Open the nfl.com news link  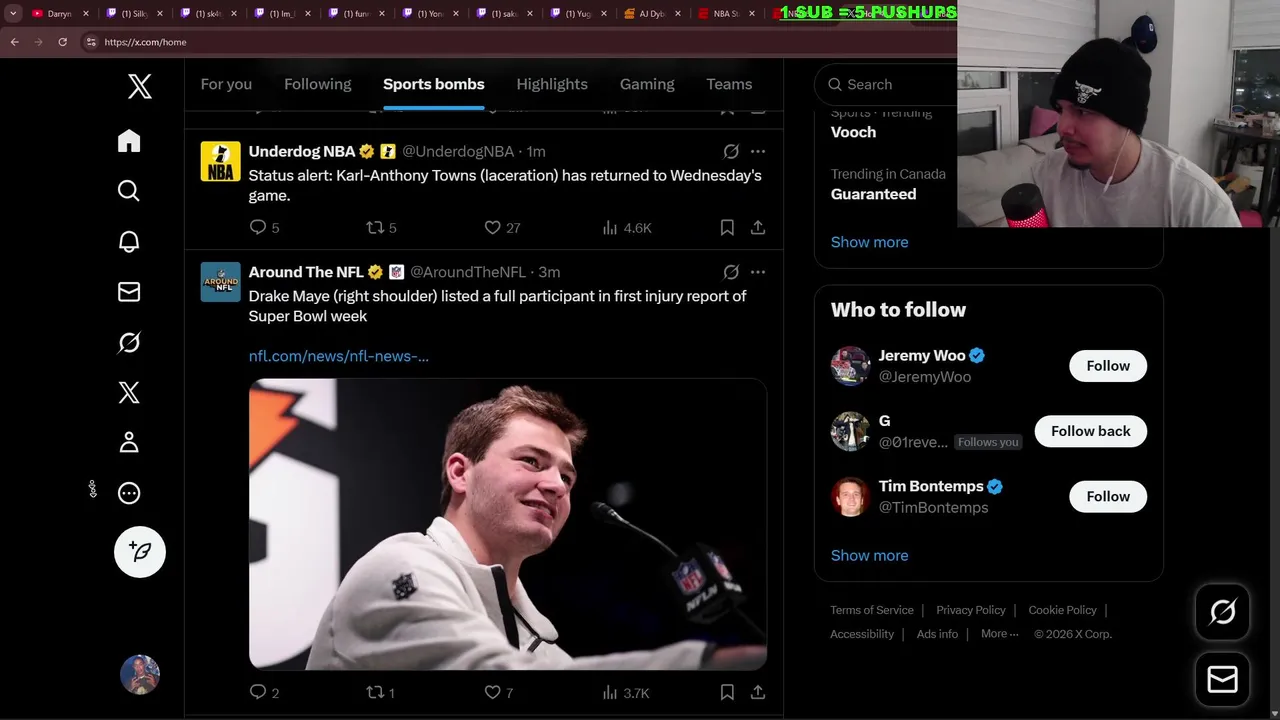pyautogui.click(x=339, y=356)
